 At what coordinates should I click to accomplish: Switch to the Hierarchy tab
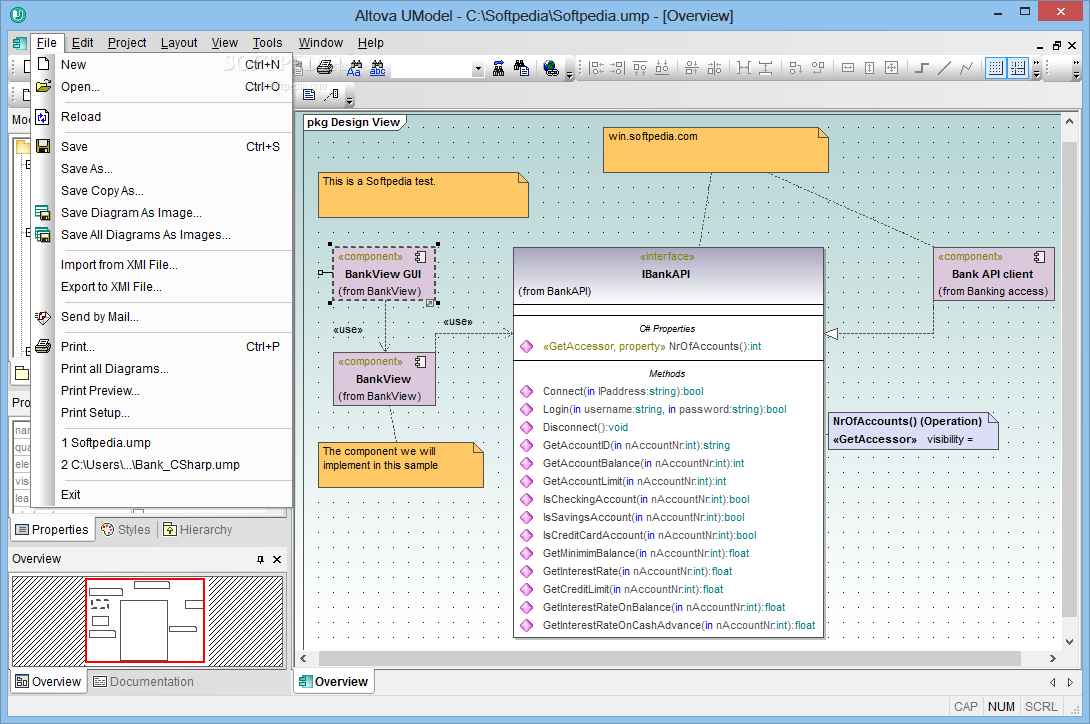[198, 529]
